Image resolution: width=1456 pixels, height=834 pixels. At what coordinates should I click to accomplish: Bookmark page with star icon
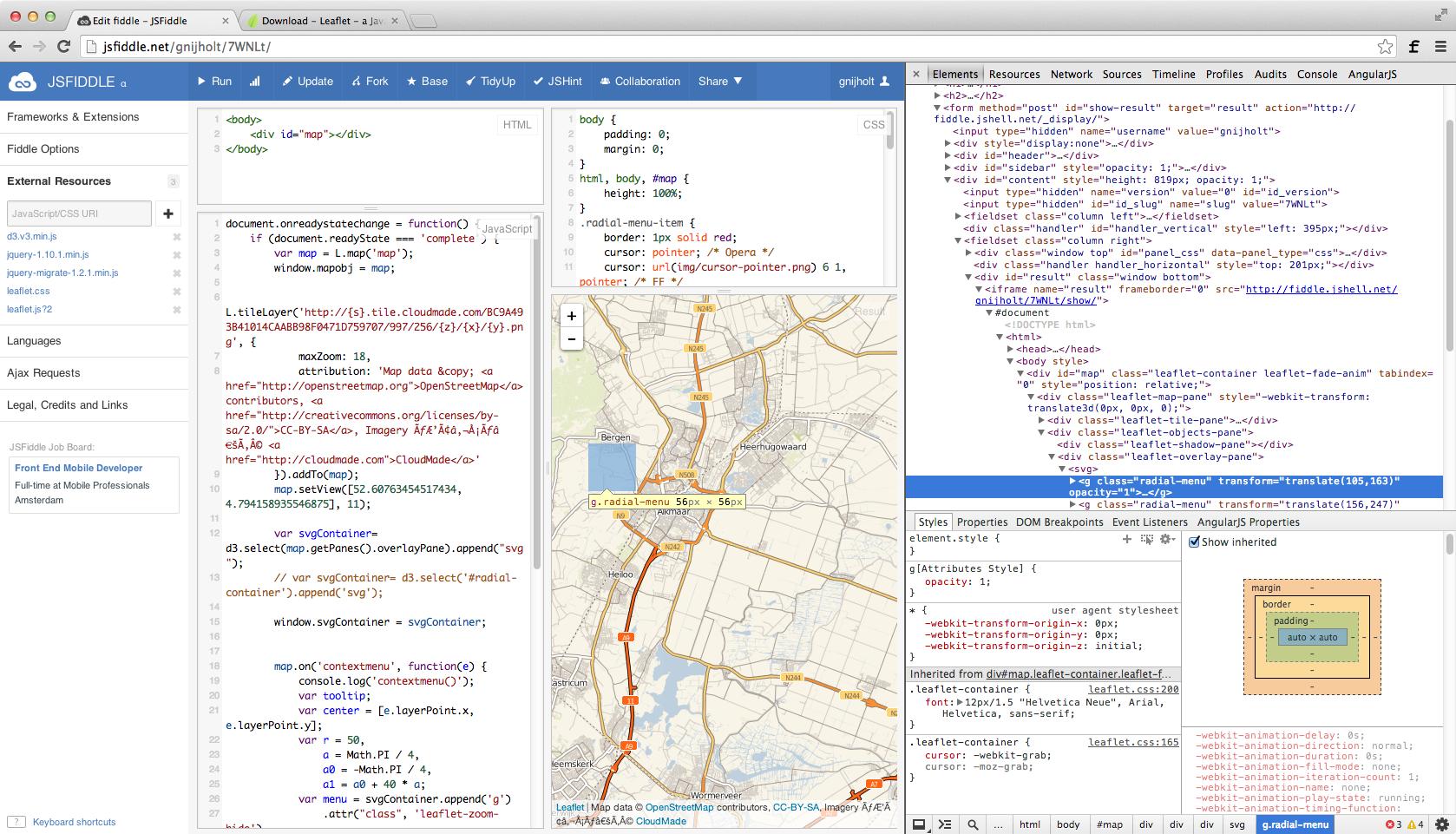tap(1385, 46)
